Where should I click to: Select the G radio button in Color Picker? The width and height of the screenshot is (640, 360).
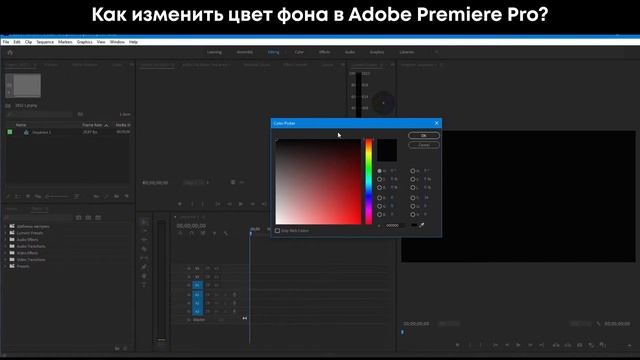380,206
